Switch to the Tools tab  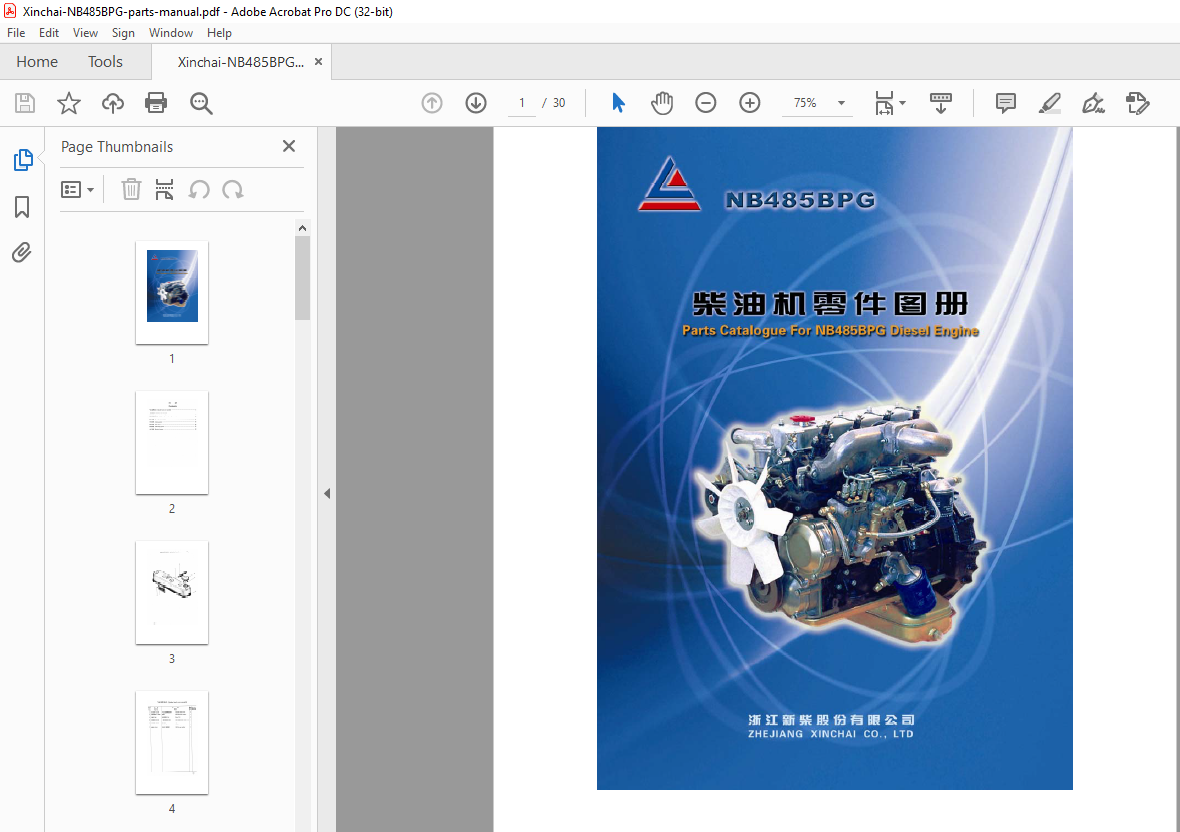[x=105, y=62]
